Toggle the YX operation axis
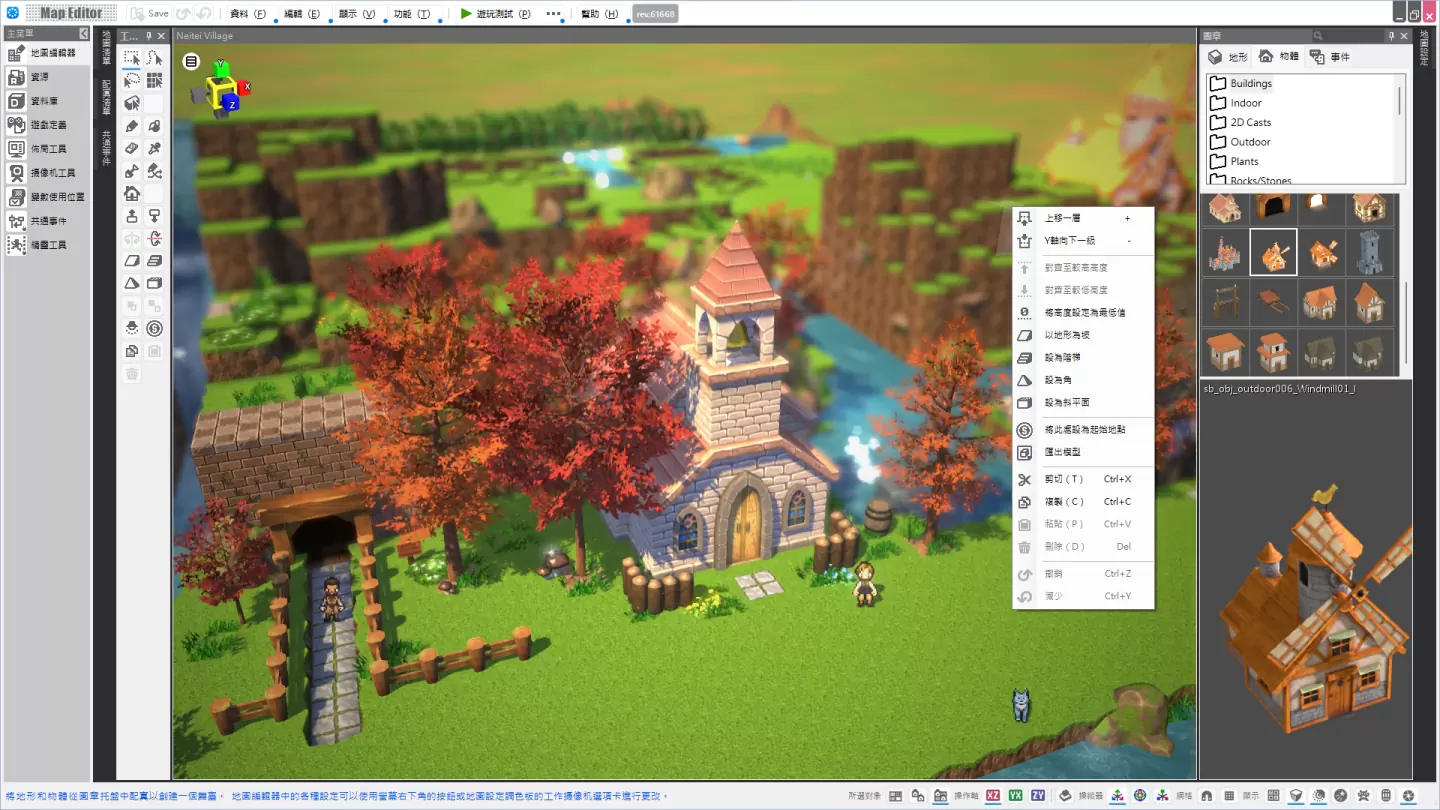Screen dimensions: 1440x810 click(x=1016, y=796)
